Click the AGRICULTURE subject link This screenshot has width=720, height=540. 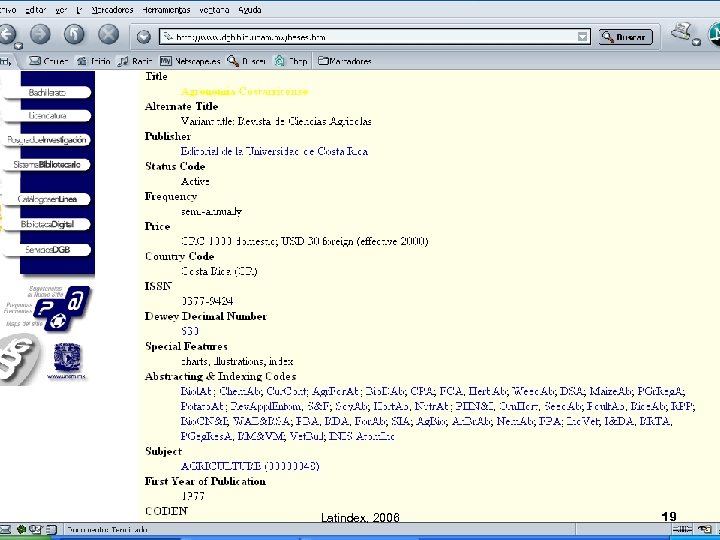(x=250, y=466)
